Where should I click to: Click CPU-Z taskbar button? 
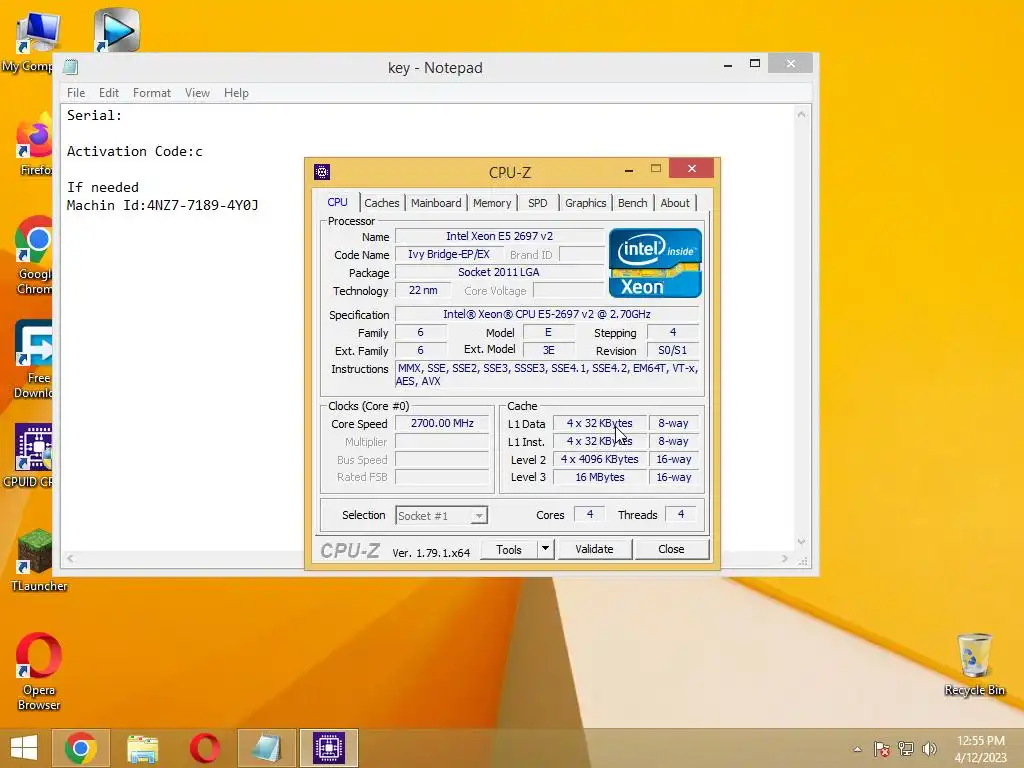coord(328,748)
